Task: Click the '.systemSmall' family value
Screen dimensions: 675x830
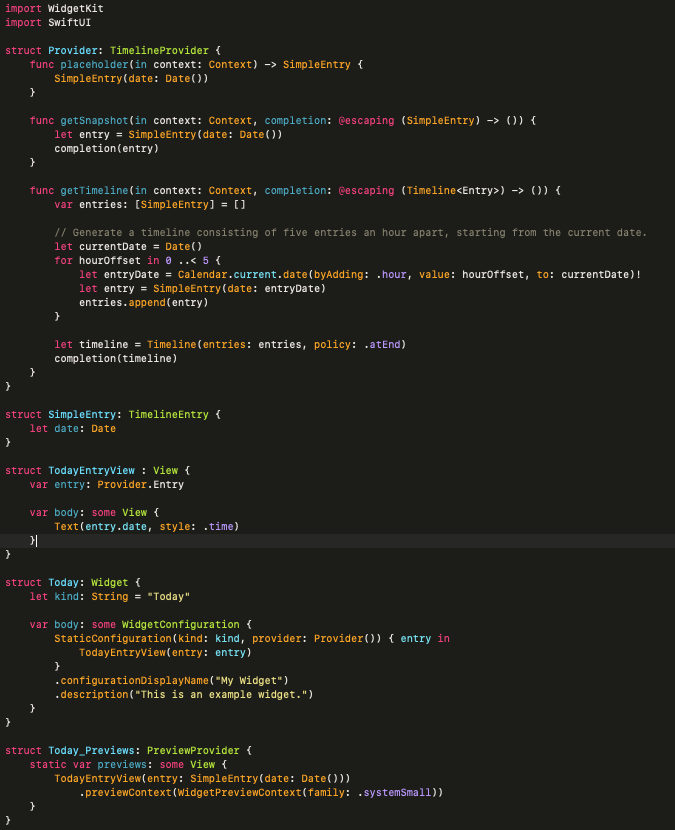Action: 394,793
